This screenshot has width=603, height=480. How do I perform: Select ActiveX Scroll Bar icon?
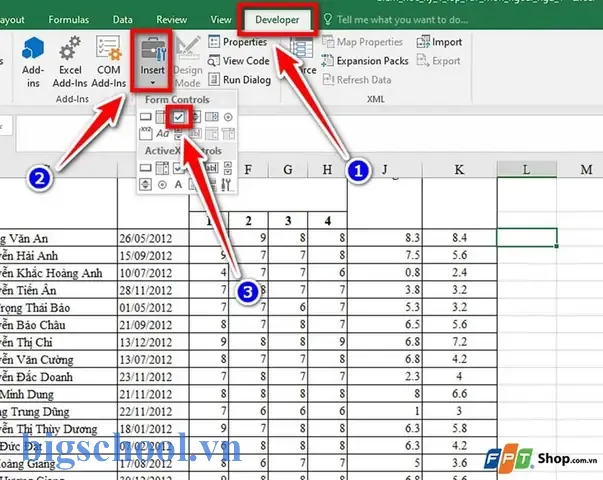[x=228, y=168]
